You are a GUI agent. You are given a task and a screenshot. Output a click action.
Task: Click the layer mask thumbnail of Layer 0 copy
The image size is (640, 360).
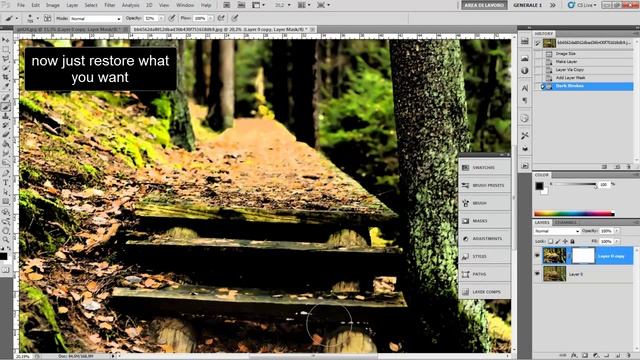coord(583,256)
